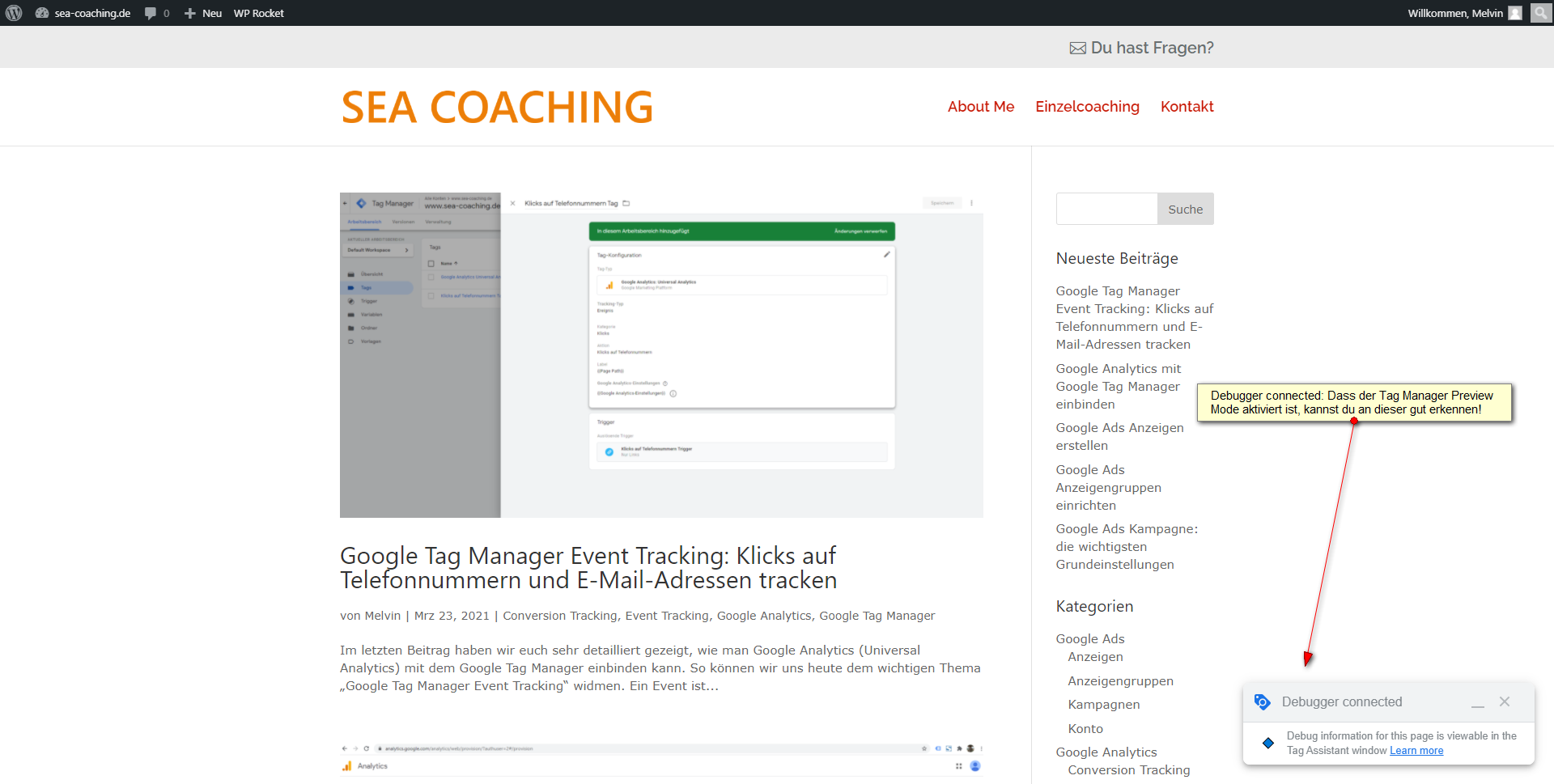The height and width of the screenshot is (784, 1554).
Task: Open the Tag Manager post featured image
Action: [x=661, y=355]
